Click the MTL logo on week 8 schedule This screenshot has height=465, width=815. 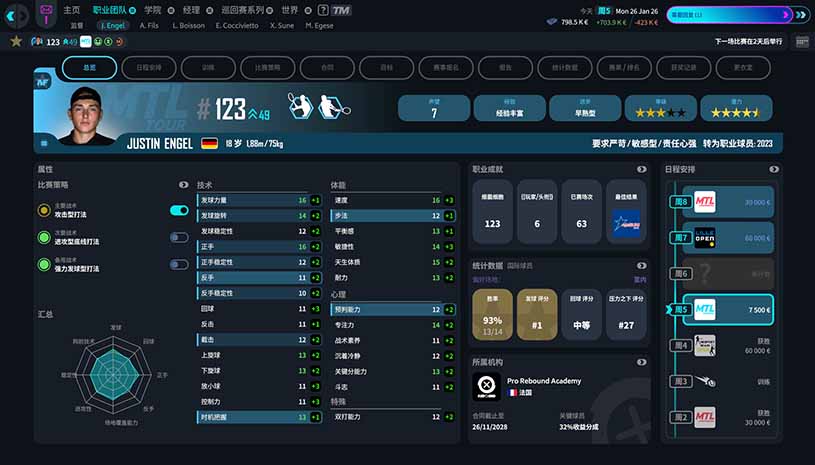[x=705, y=202]
